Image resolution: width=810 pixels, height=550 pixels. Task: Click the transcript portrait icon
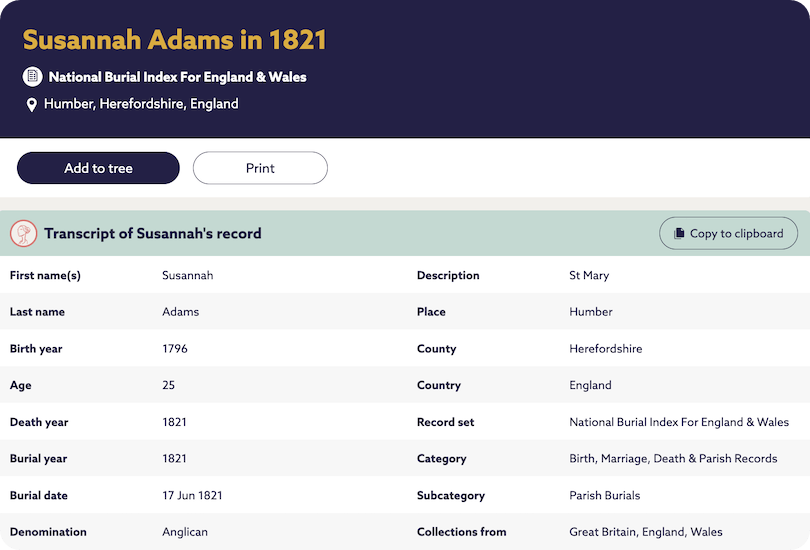(23, 234)
